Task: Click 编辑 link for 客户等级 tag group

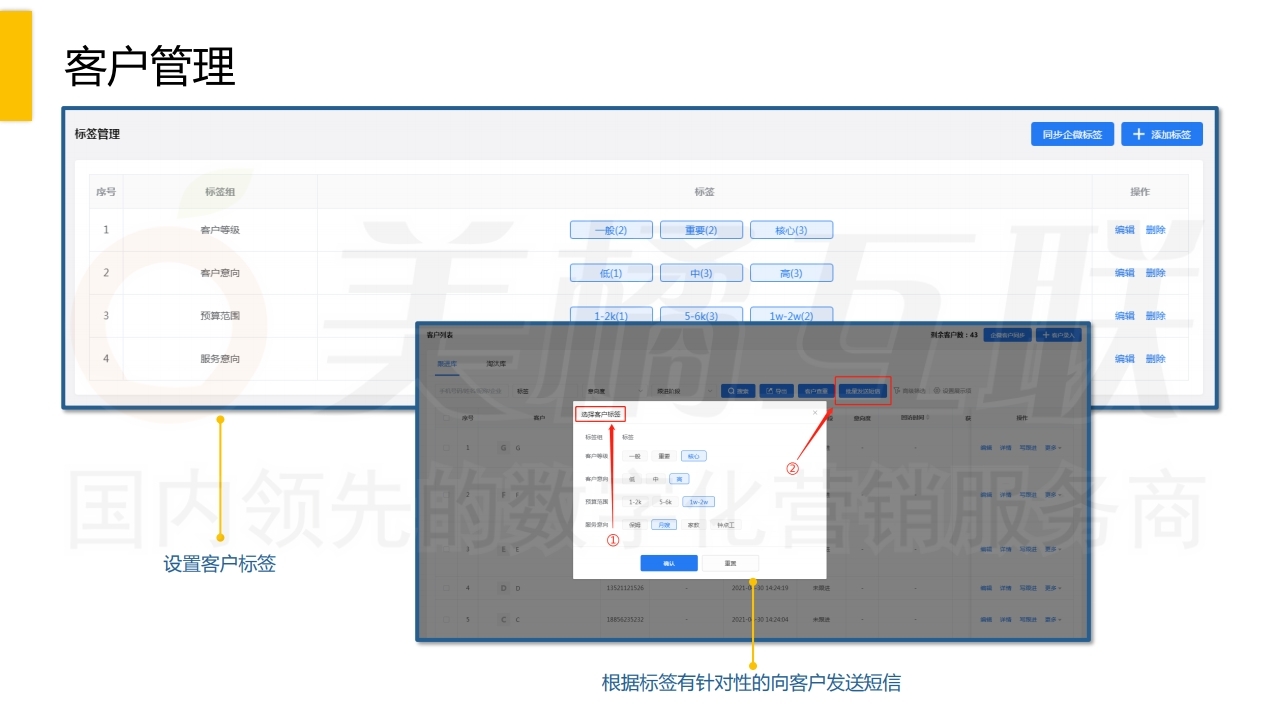Action: tap(1125, 230)
